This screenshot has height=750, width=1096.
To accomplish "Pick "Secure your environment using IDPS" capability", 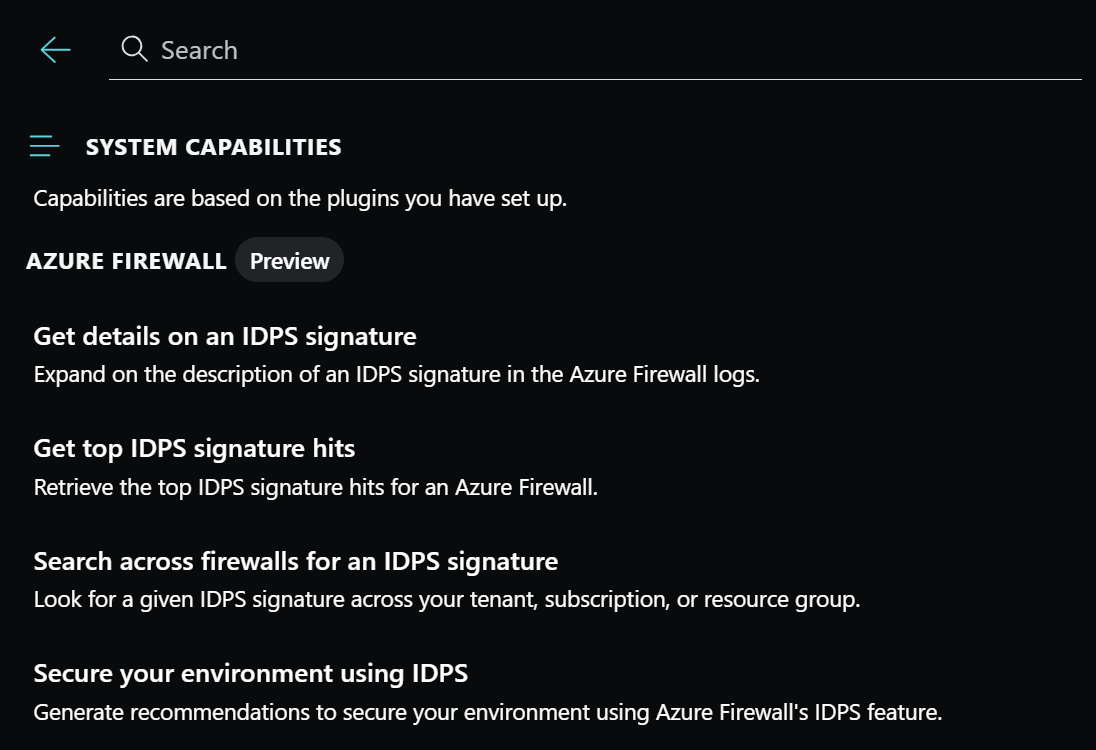I will [250, 673].
